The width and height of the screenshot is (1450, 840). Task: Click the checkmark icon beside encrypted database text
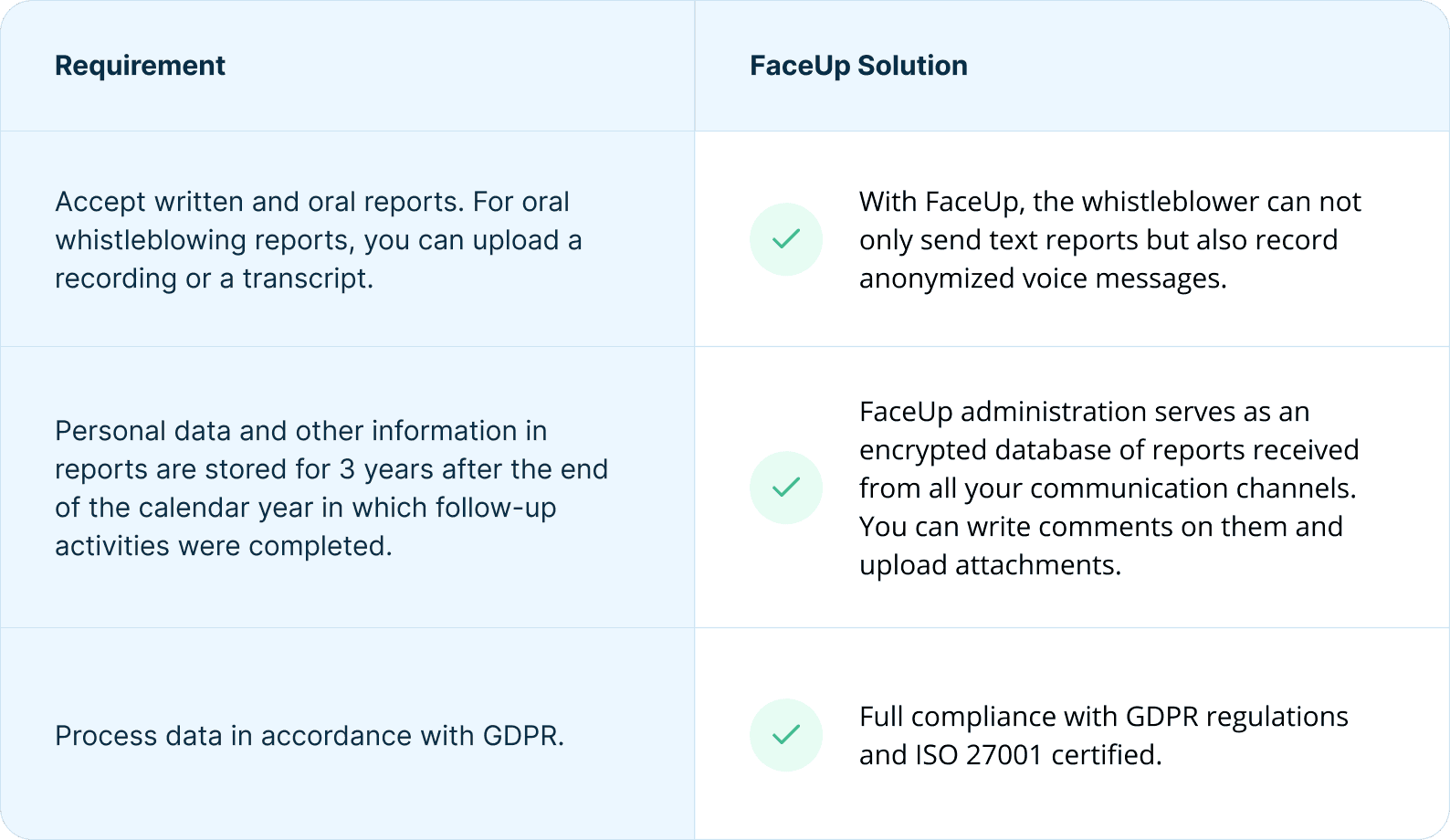[x=786, y=488]
